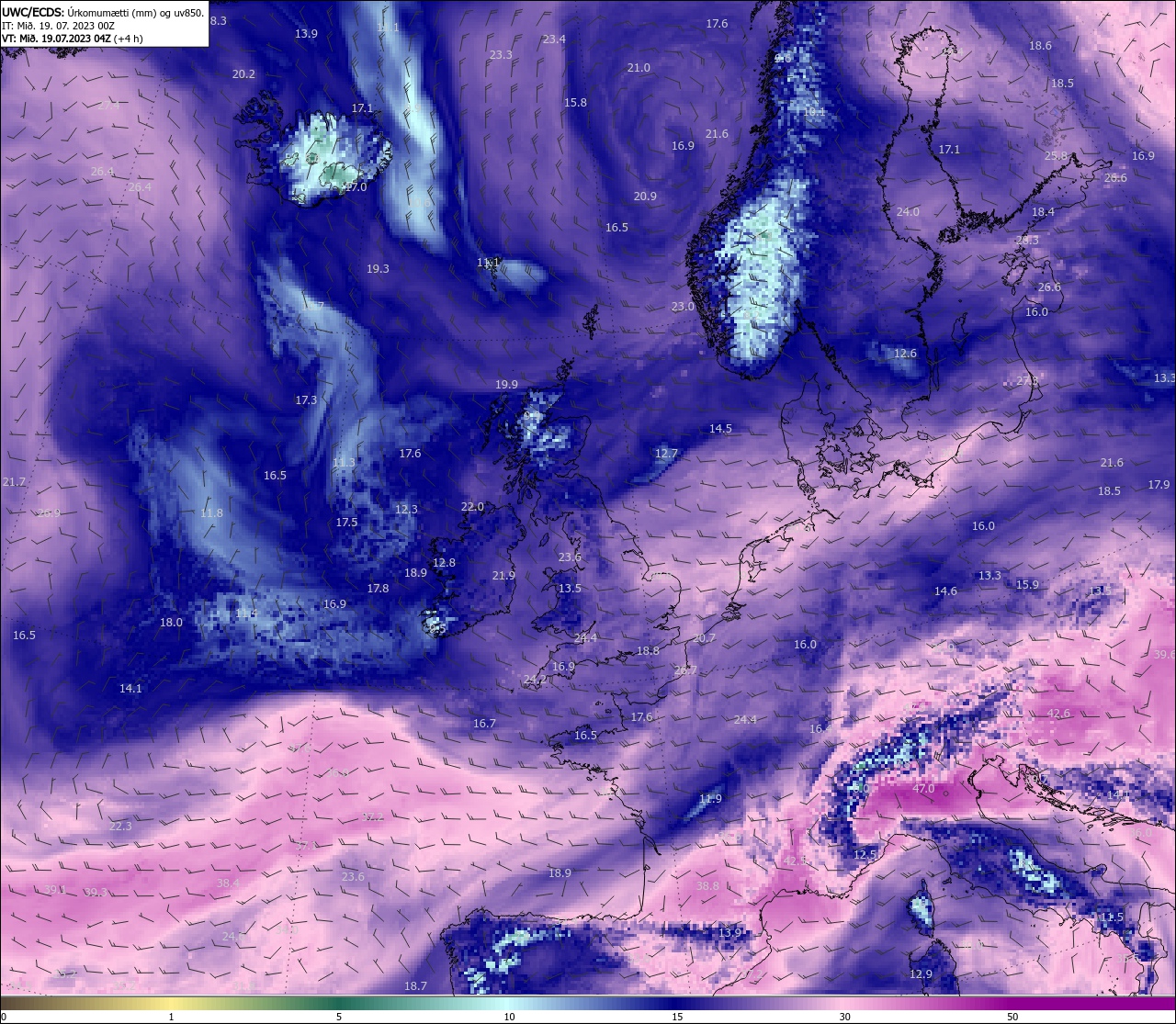Click the 14.1 value in the Atlantic
Viewport: 1176px width, 1024px height.
pyautogui.click(x=130, y=688)
